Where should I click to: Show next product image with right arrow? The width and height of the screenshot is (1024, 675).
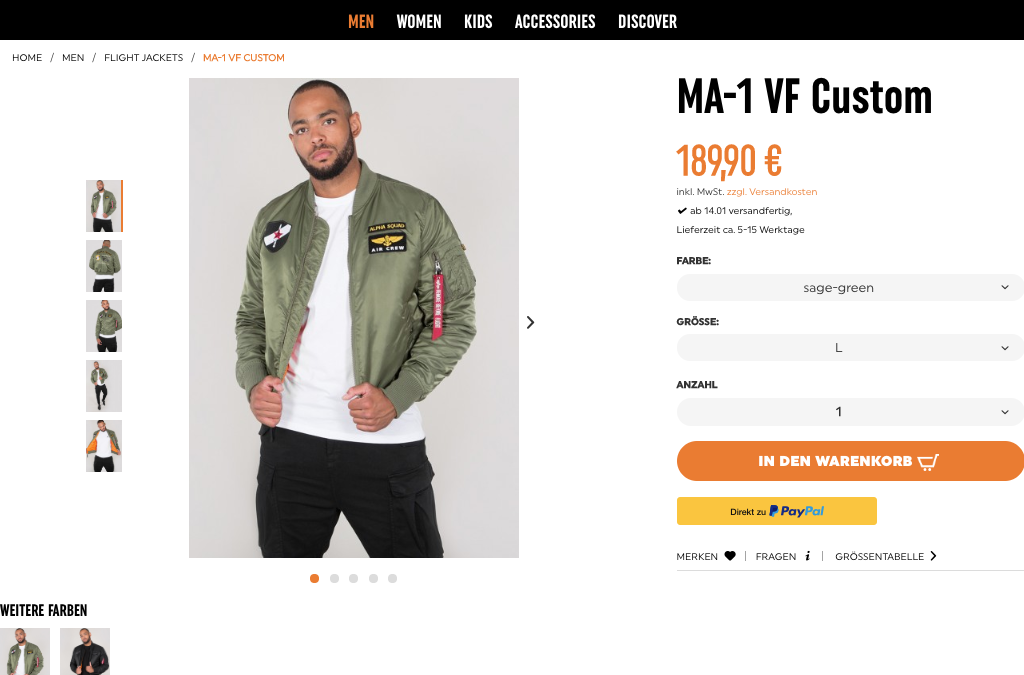click(x=530, y=322)
